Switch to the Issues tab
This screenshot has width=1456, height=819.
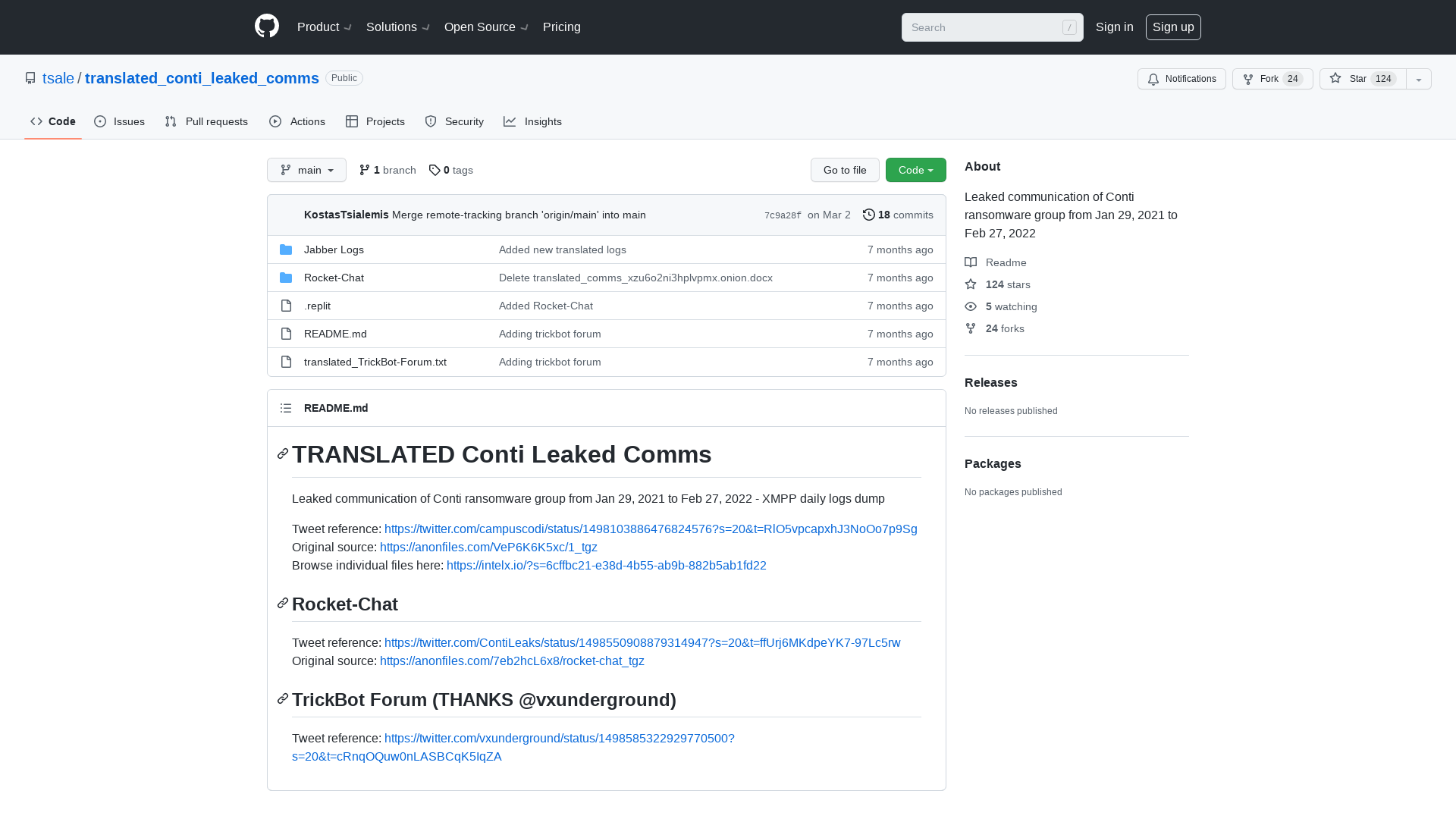click(x=120, y=121)
